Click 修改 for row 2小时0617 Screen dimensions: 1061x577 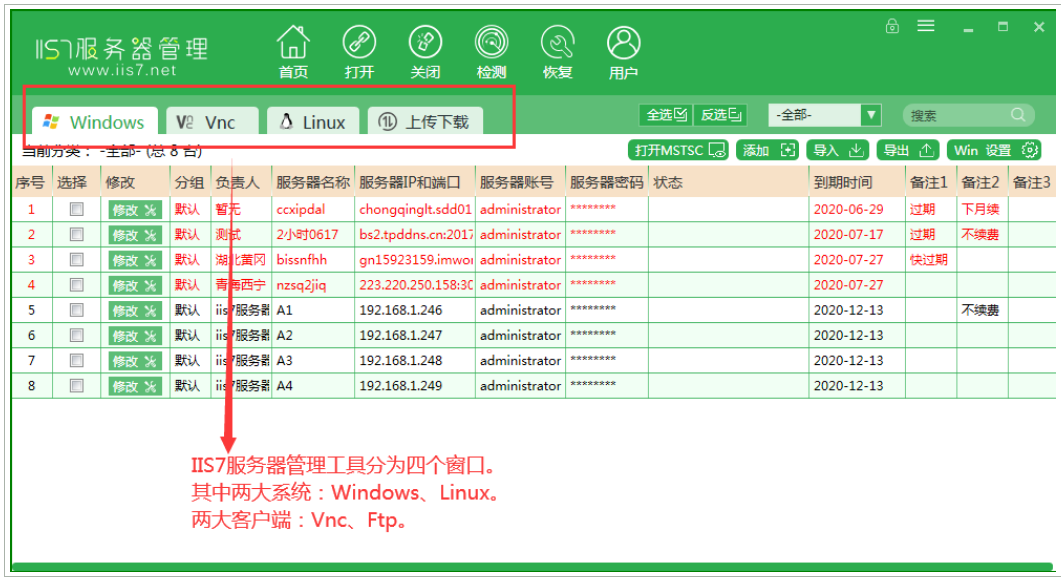point(135,235)
